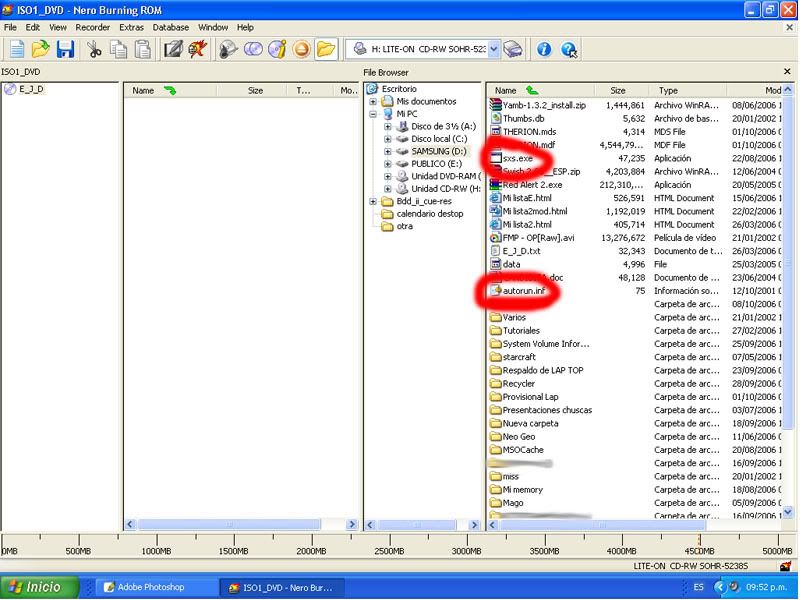Screen dimensions: 800x600
Task: Open an existing compilation from the toolbar
Action: [x=40, y=49]
